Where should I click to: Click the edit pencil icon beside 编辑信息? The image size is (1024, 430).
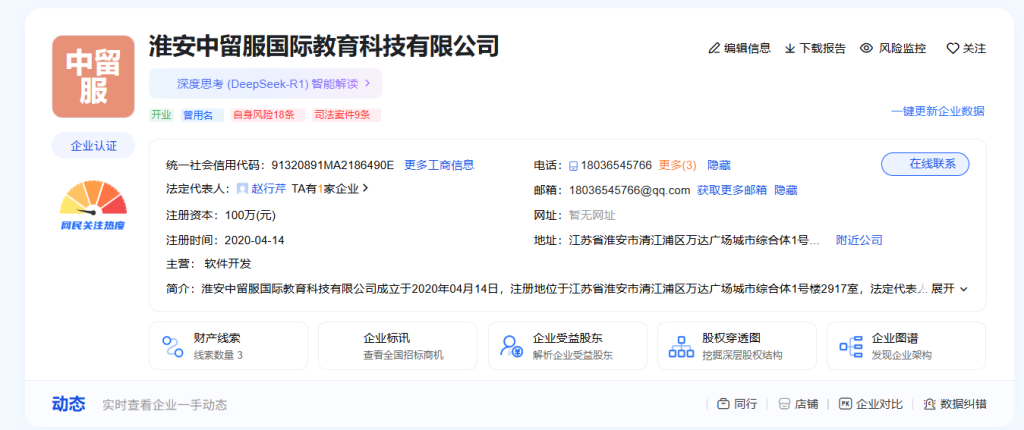pyautogui.click(x=714, y=48)
